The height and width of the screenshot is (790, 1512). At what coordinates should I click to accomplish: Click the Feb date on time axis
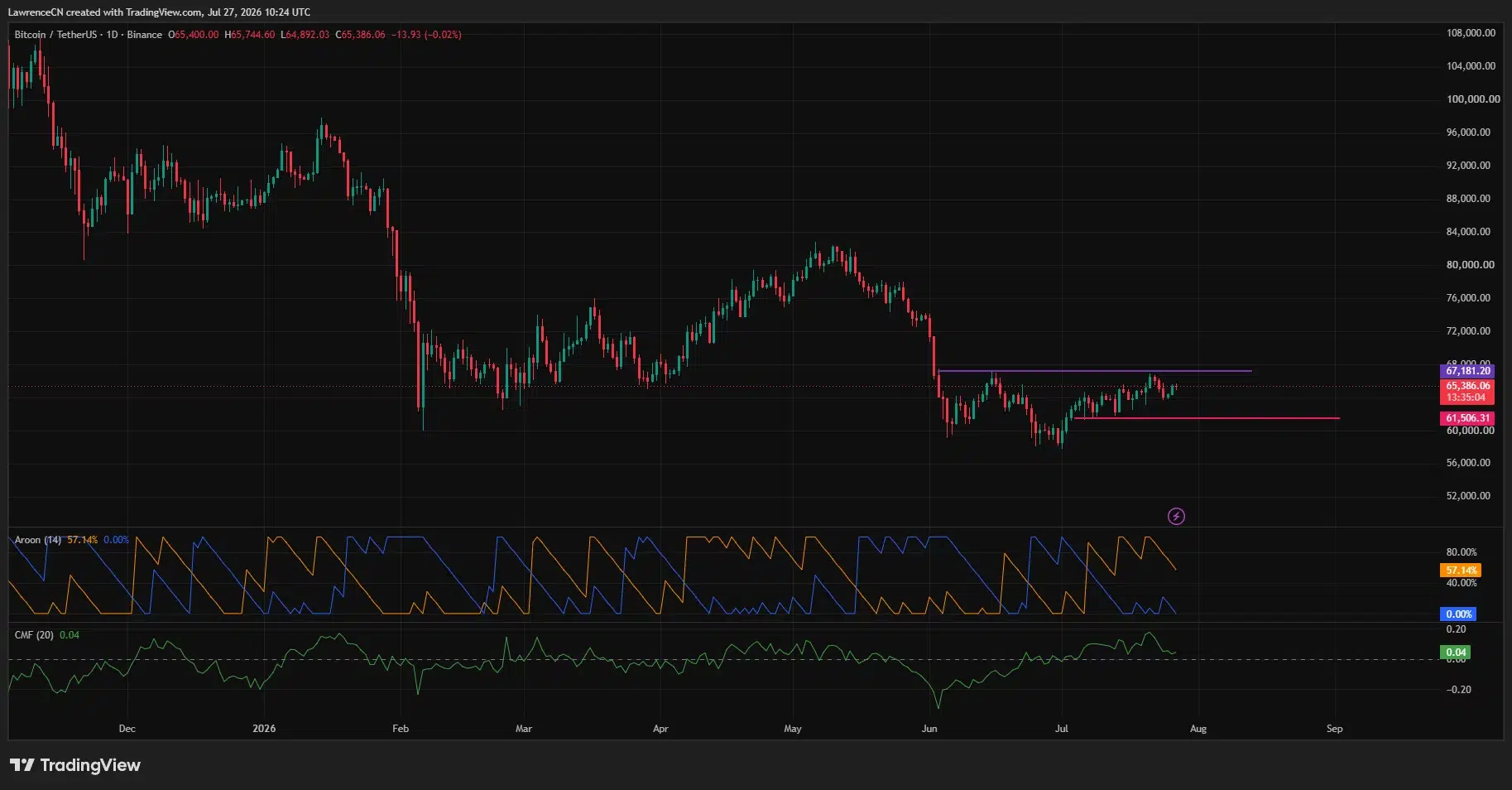pos(401,729)
